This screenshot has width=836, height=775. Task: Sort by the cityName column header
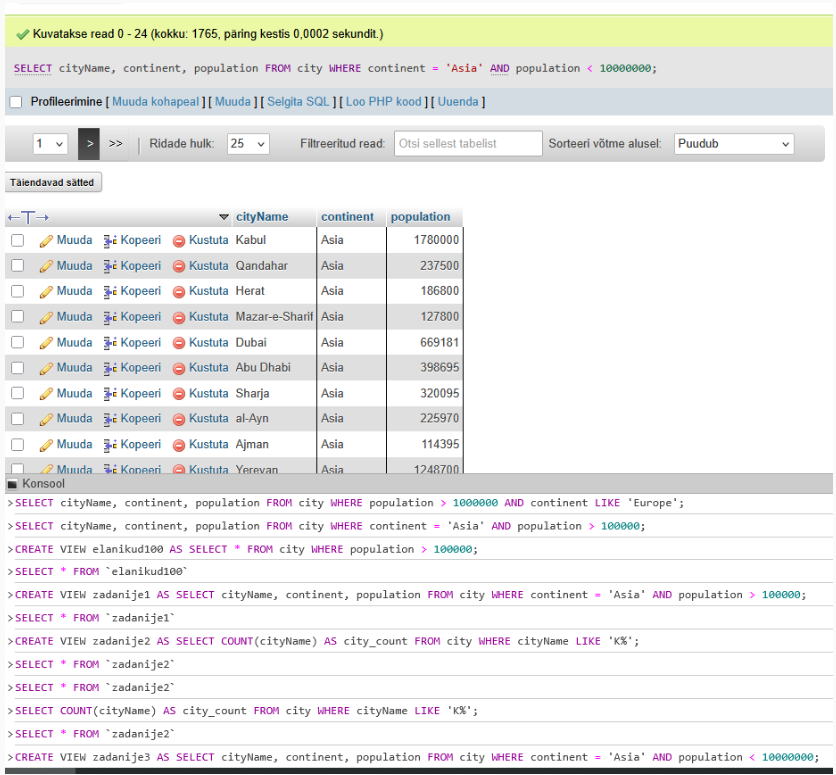[262, 217]
